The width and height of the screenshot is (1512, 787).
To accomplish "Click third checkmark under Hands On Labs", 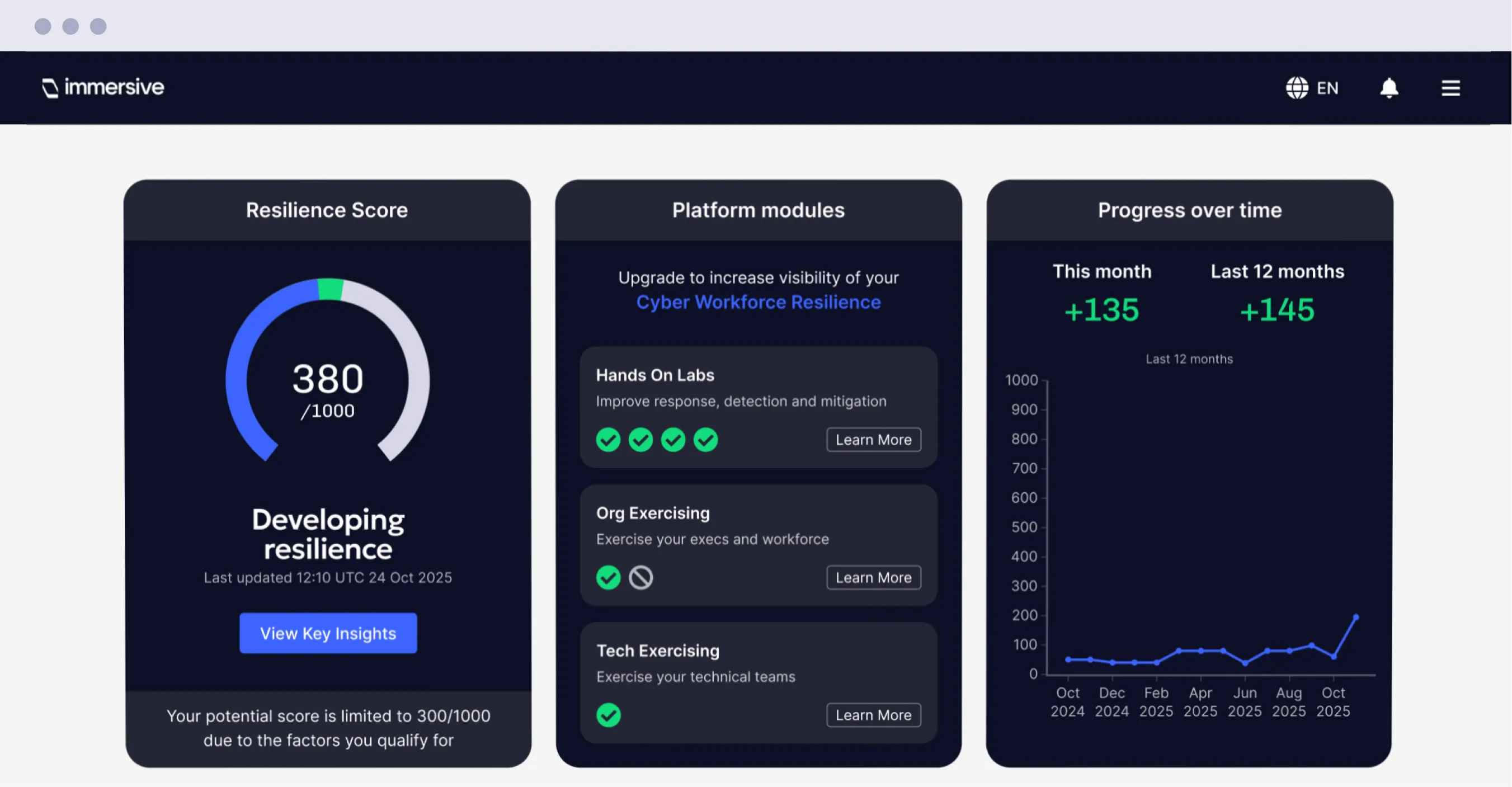I will [x=672, y=440].
